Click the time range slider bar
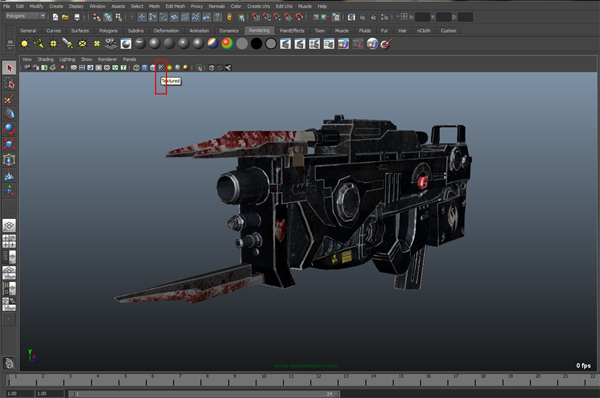 point(204,393)
